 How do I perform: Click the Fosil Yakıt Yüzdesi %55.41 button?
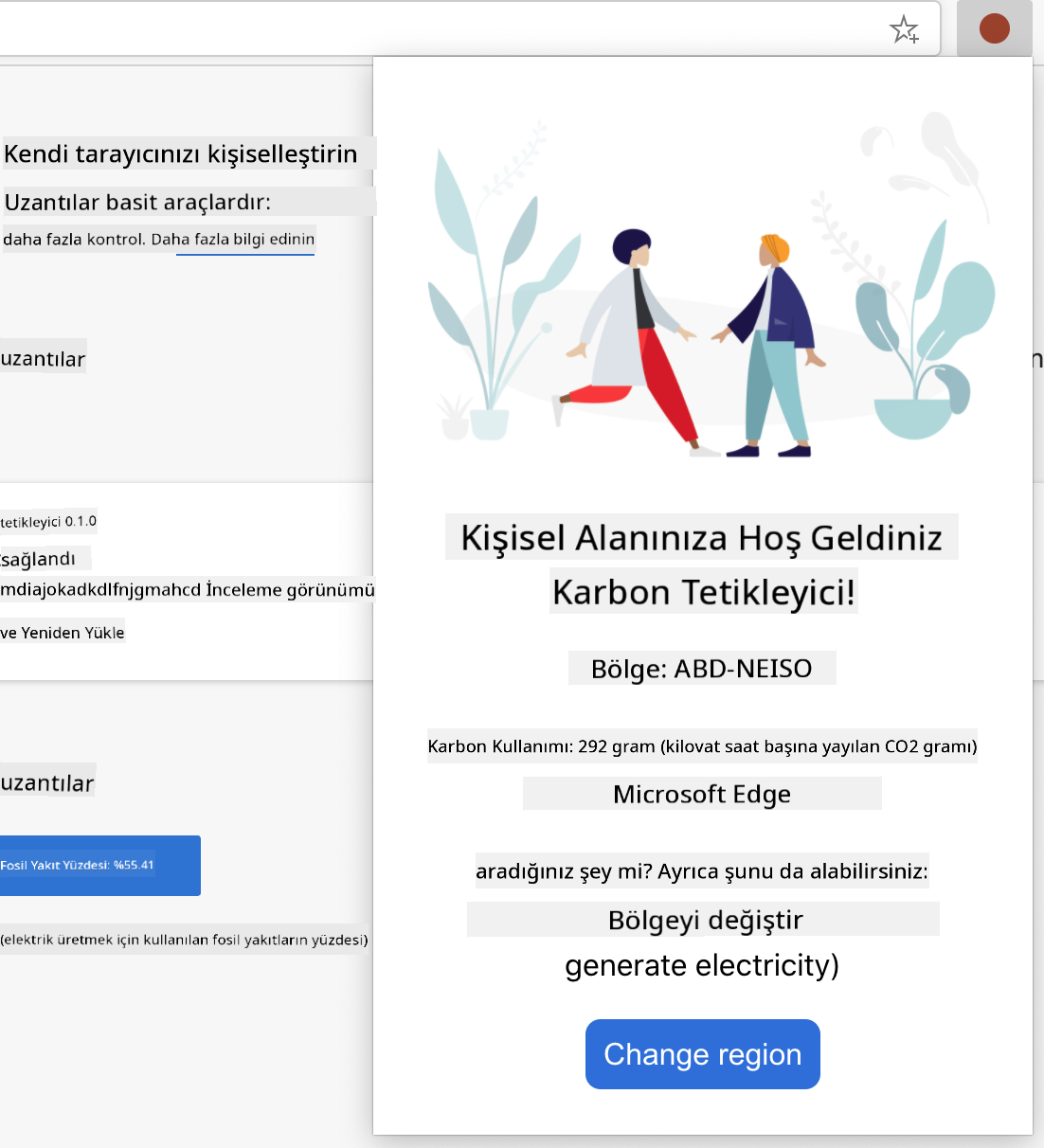pos(99,865)
